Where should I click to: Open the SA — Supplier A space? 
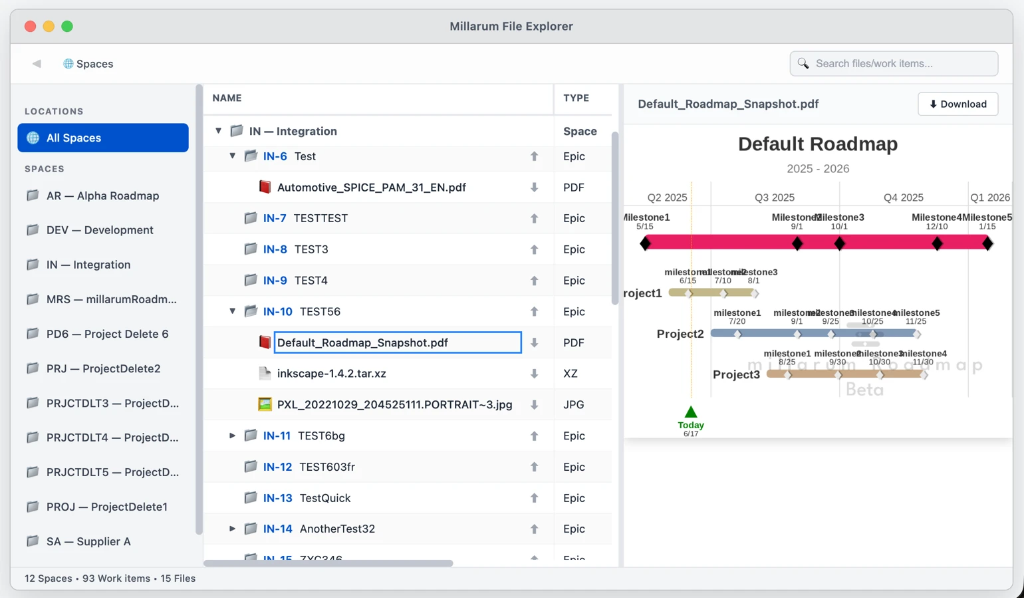pos(103,541)
